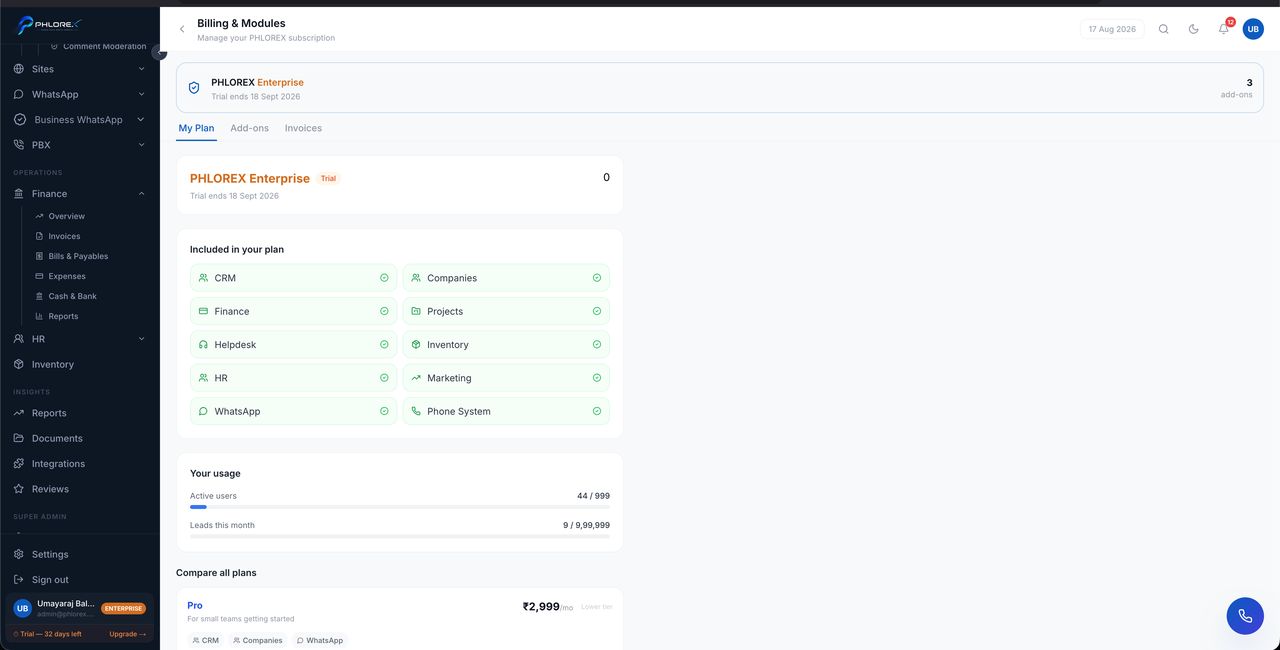
Task: Click the check mark on the Helpdesk module
Action: (x=384, y=345)
